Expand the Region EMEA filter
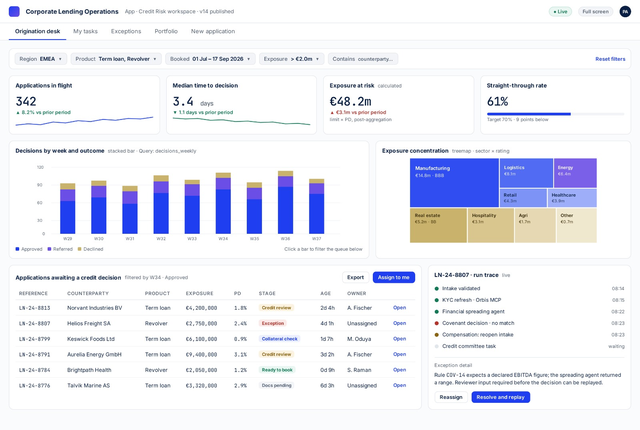This screenshot has height=430, width=640. 41,59
